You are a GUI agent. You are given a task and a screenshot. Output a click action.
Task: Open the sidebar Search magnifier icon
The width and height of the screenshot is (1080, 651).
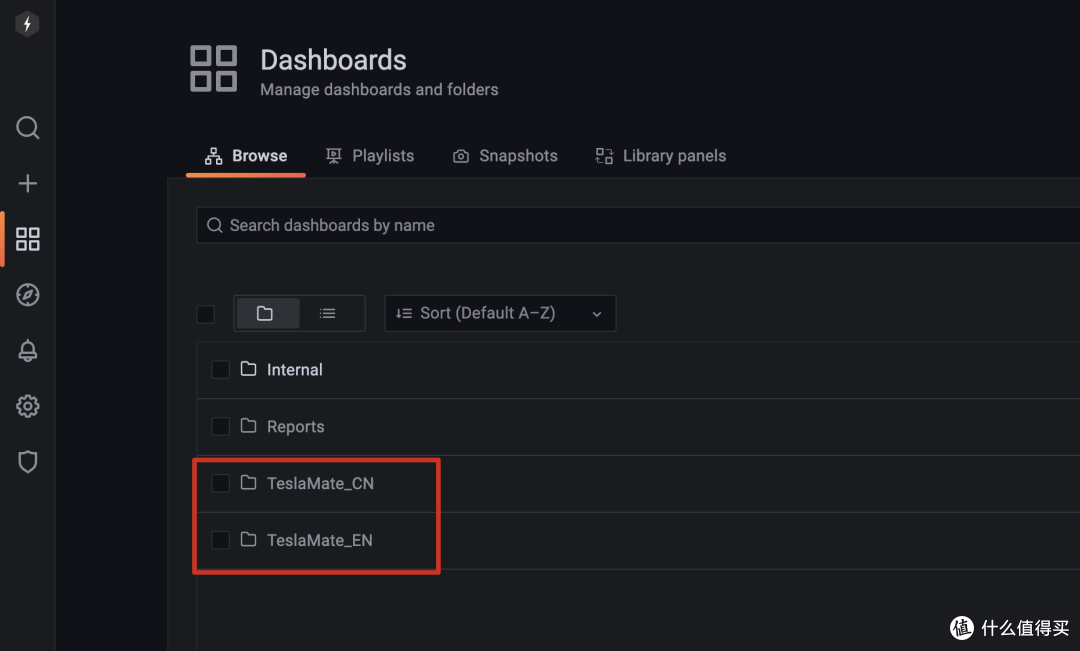coord(28,128)
